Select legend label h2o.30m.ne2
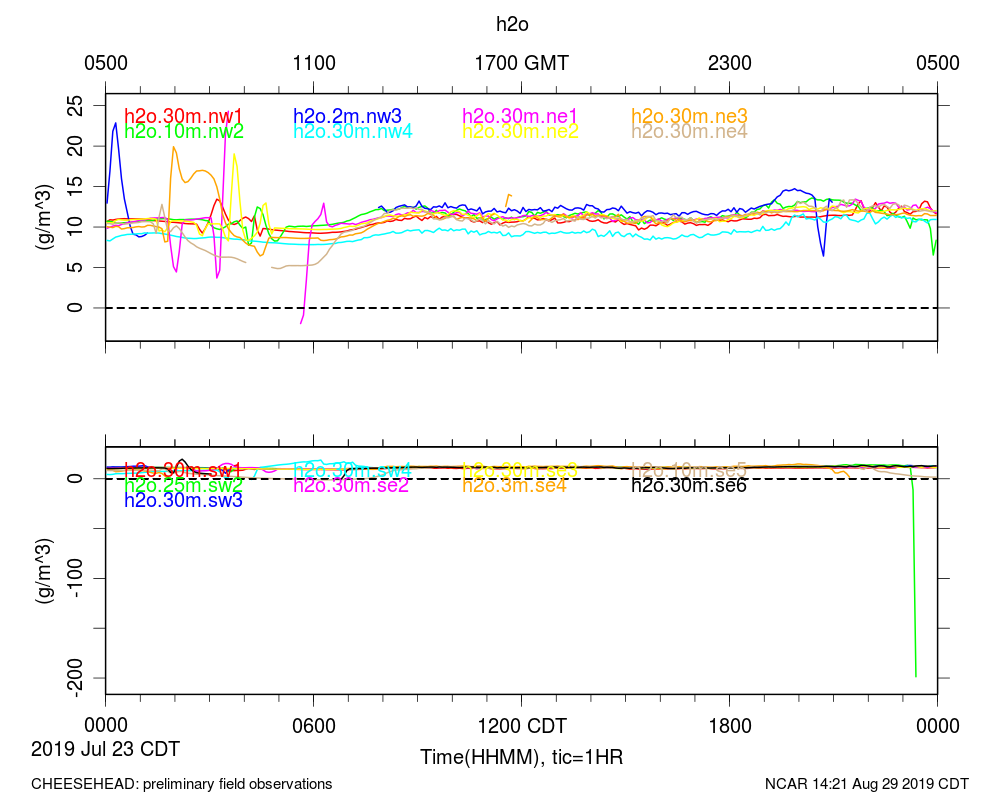This screenshot has width=1000, height=800. tap(520, 131)
